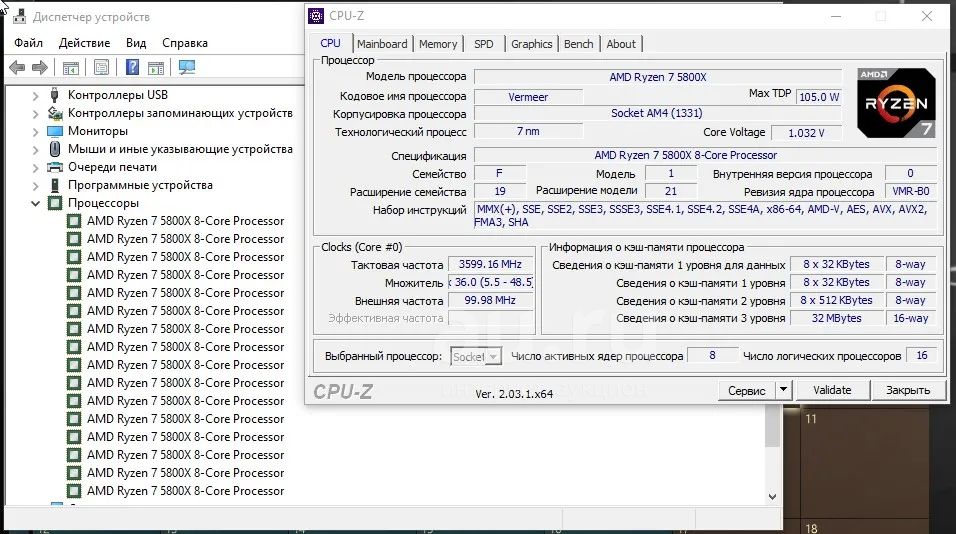Open the Properties toolbar icon in Device Manager
The width and height of the screenshot is (956, 534).
coord(102,67)
